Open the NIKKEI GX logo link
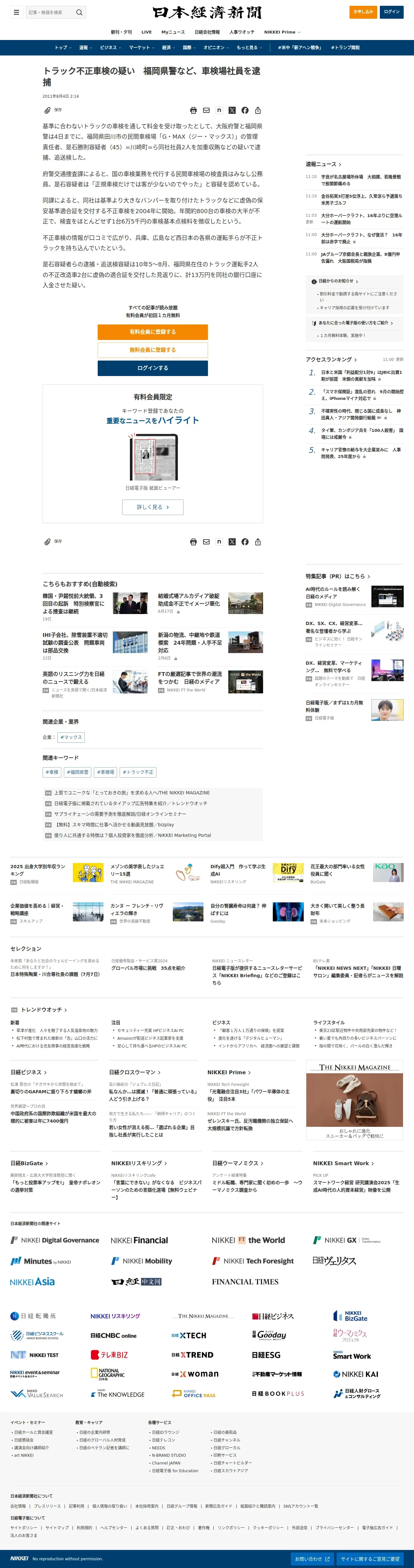414x1568 pixels. tap(347, 1240)
